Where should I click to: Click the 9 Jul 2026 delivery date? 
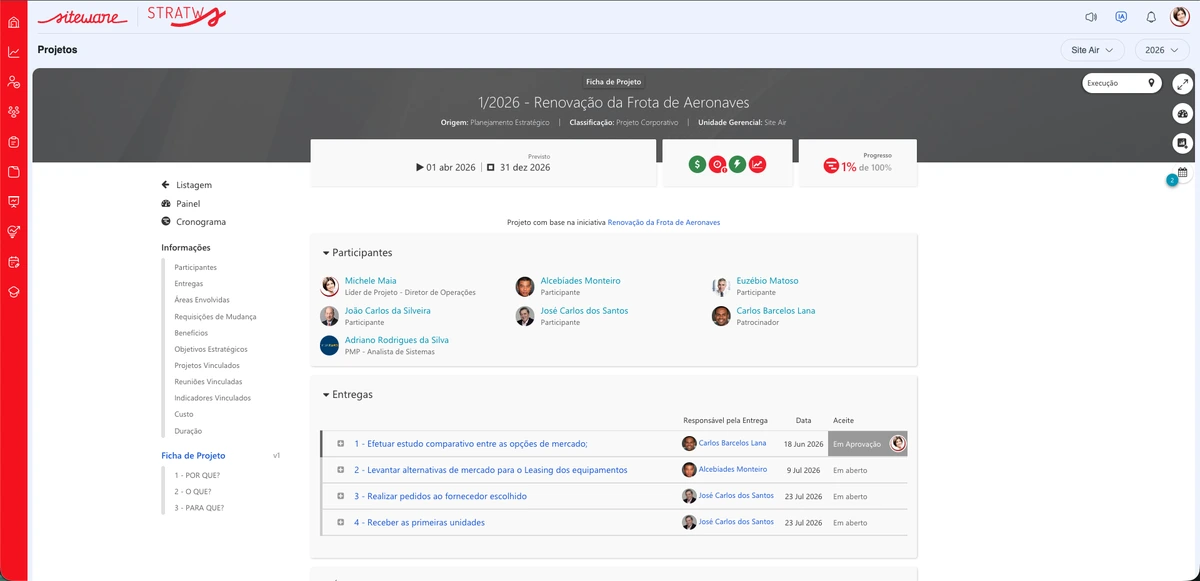tap(803, 470)
